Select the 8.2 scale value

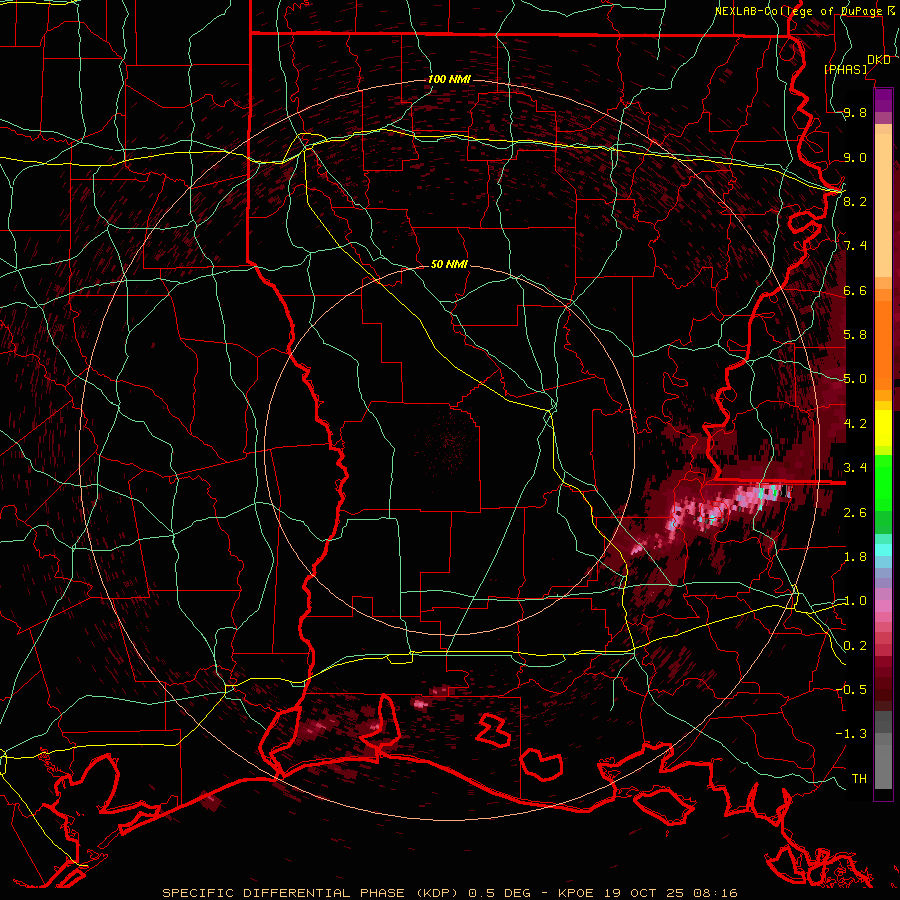pyautogui.click(x=855, y=201)
